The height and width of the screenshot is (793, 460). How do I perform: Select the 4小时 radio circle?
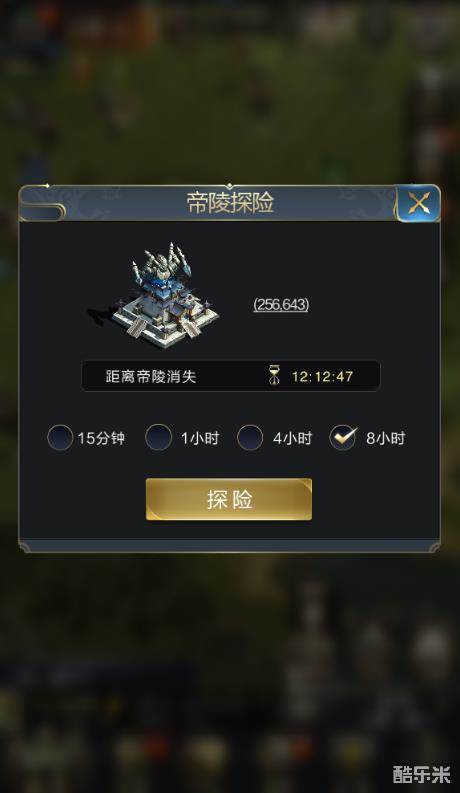pos(250,437)
